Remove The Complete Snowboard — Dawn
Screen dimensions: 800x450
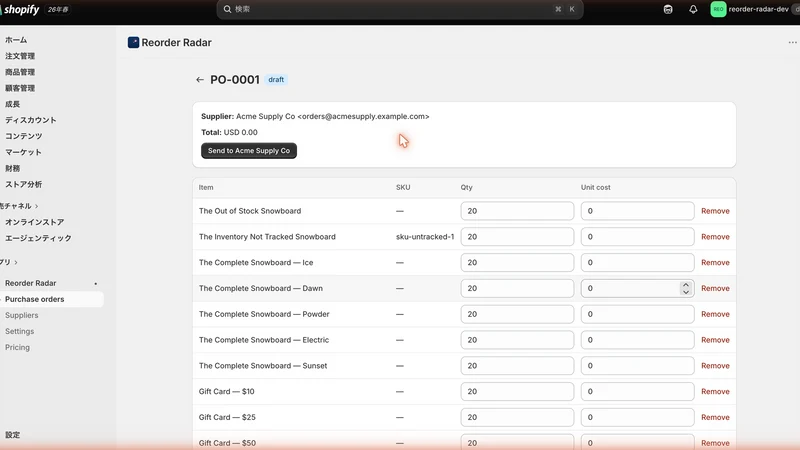click(x=715, y=288)
